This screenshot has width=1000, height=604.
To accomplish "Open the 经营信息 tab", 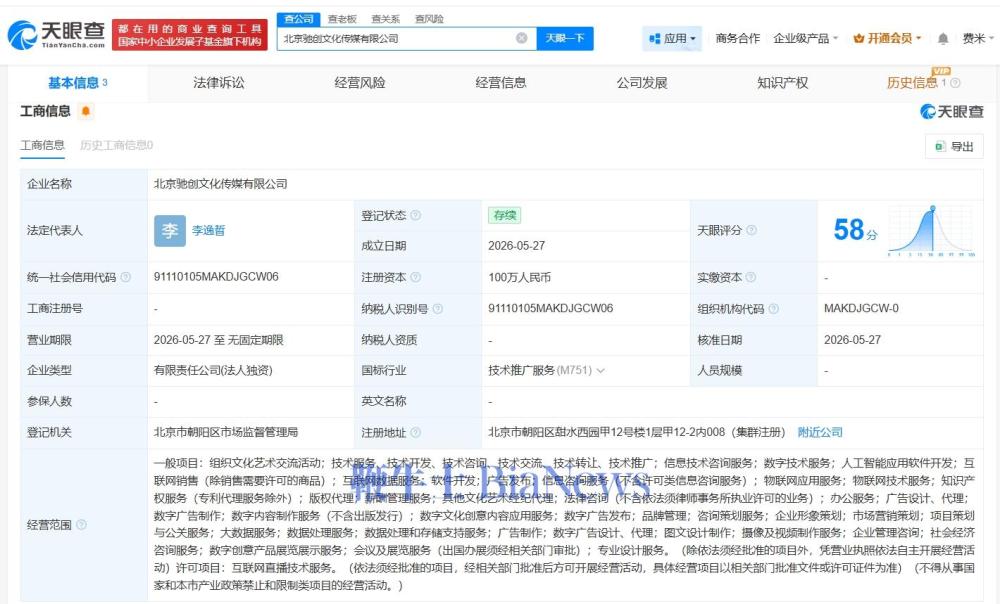I will click(x=501, y=83).
